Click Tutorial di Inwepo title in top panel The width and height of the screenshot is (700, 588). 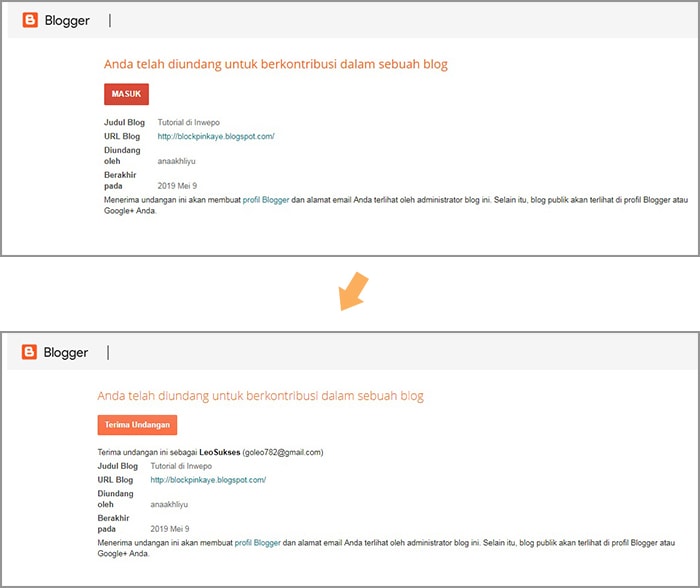pos(192,122)
